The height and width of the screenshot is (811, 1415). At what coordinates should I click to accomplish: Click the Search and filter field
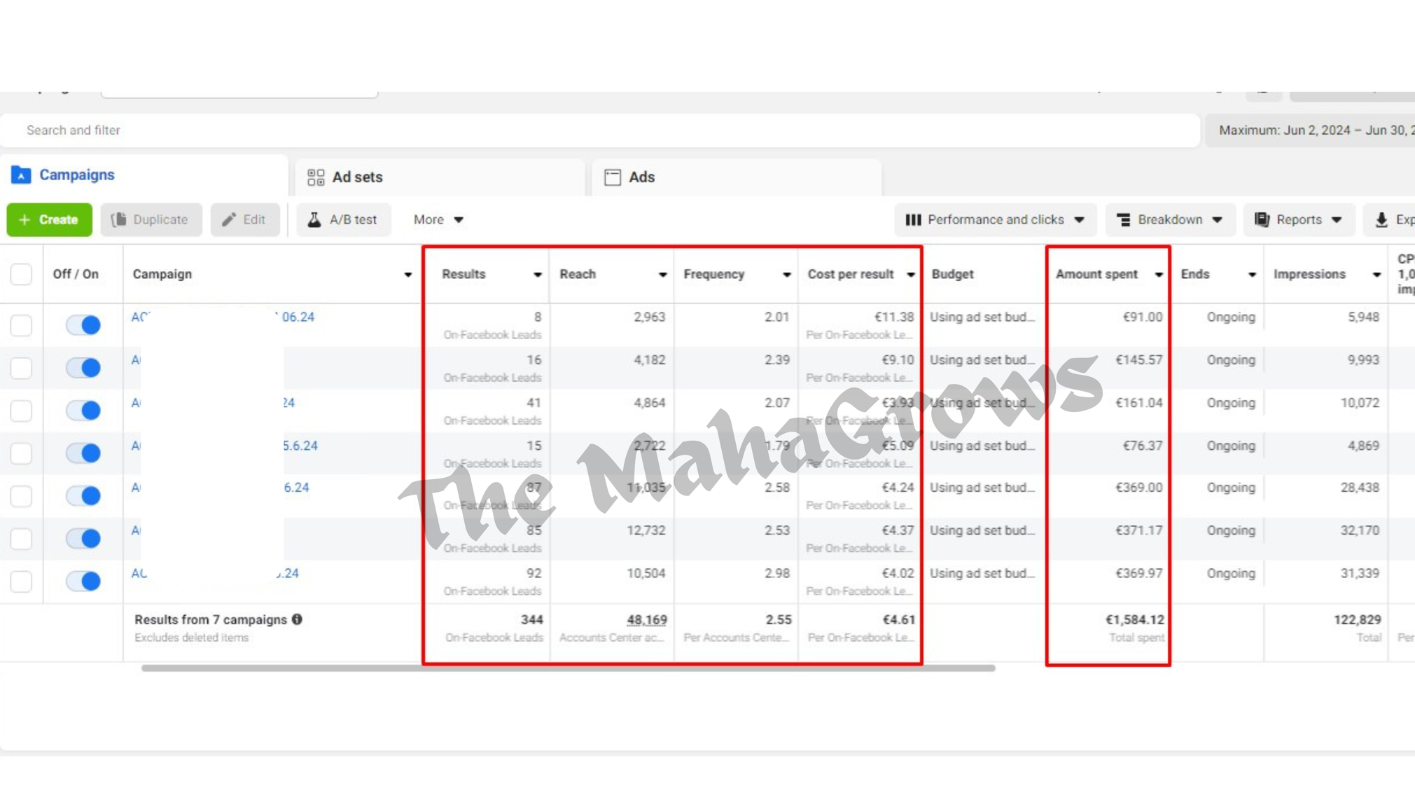pyautogui.click(x=600, y=130)
